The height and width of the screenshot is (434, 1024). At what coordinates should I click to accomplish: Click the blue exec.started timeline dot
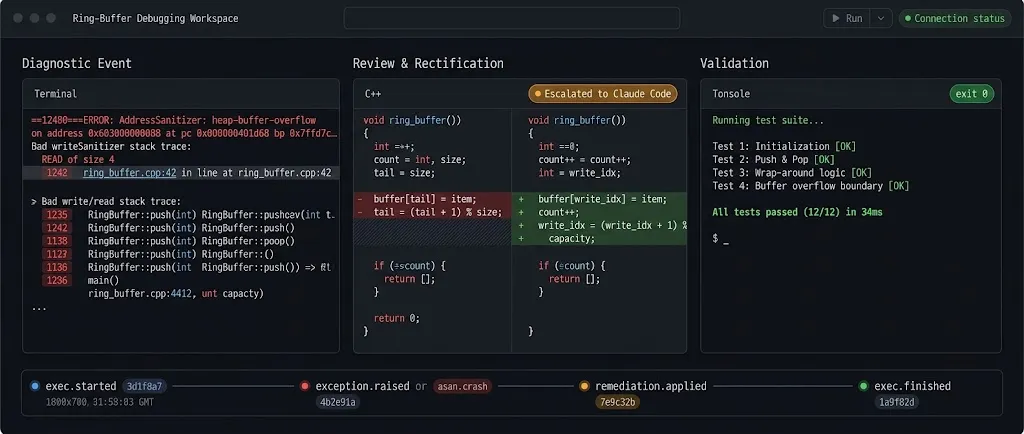tap(35, 386)
